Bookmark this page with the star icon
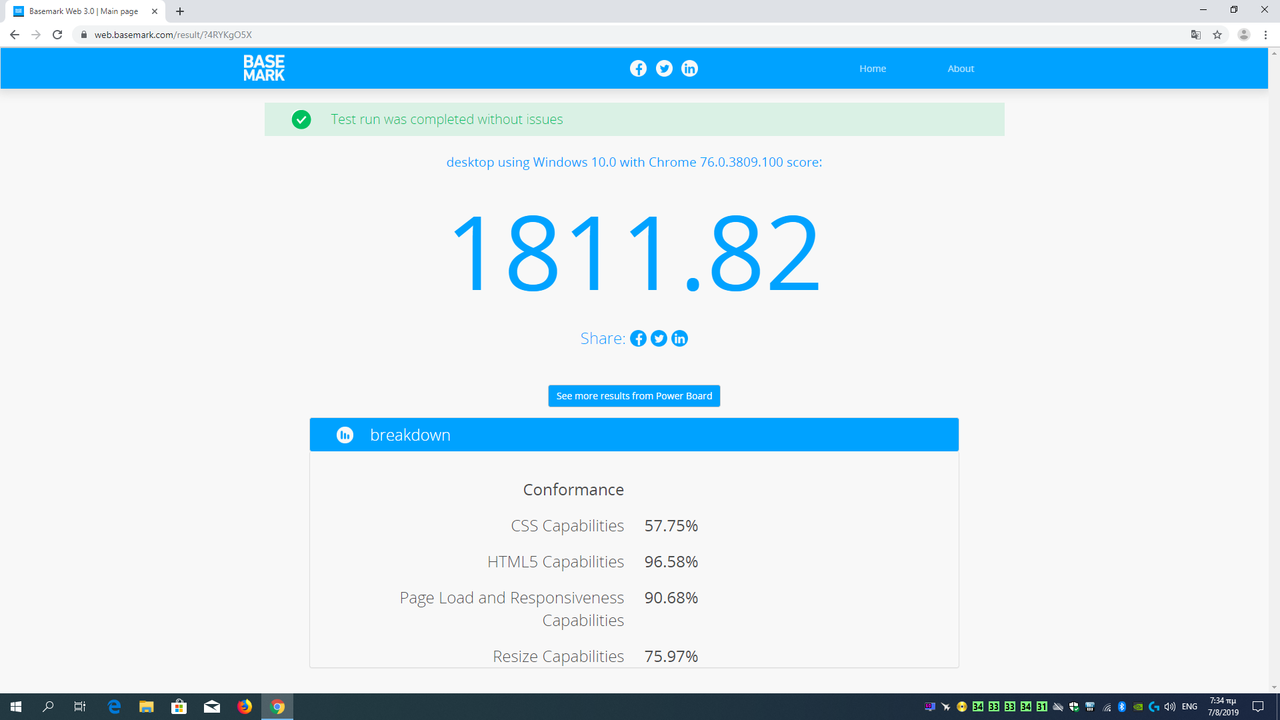Screen dimensions: 1280x720 [x=1217, y=34]
